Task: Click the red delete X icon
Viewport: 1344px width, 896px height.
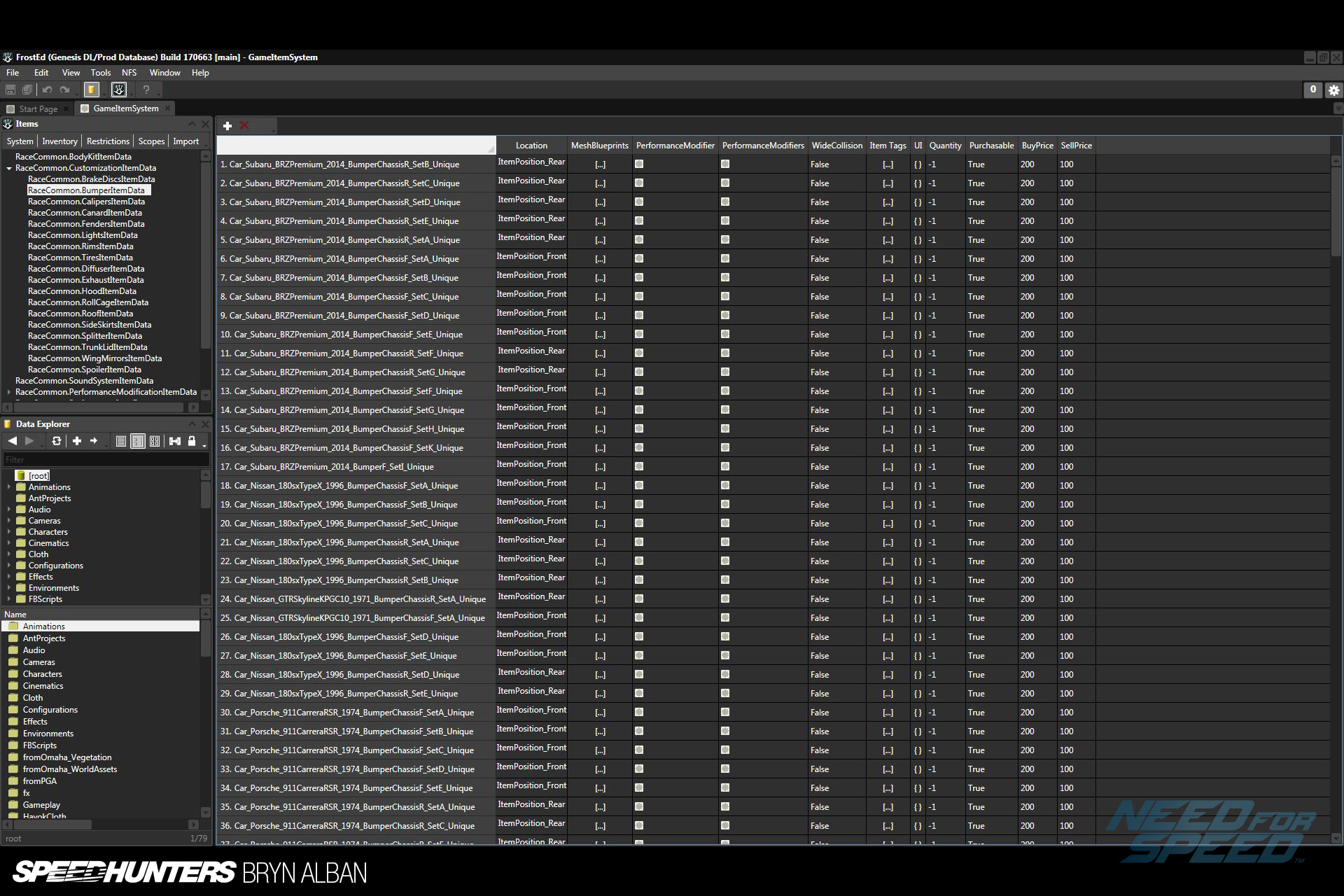Action: coord(244,126)
